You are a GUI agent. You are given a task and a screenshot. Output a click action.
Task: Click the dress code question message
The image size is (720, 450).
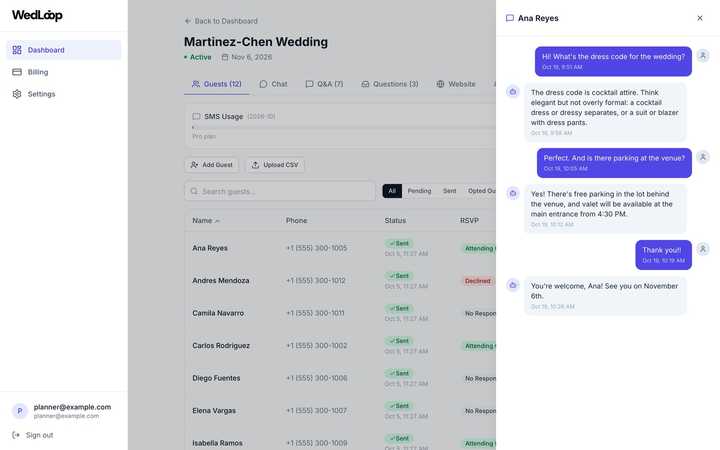[613, 61]
